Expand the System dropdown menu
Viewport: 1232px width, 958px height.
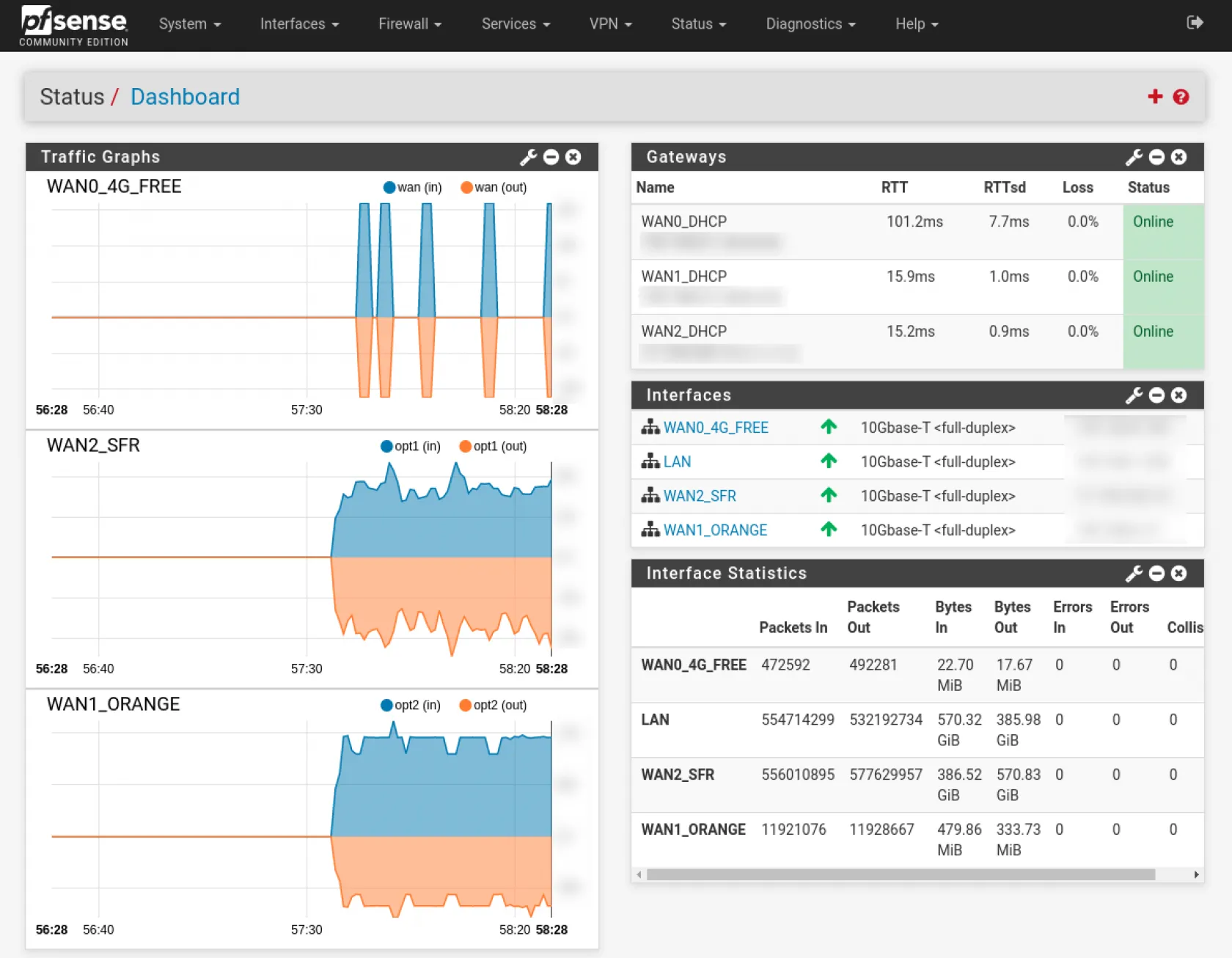(x=189, y=24)
